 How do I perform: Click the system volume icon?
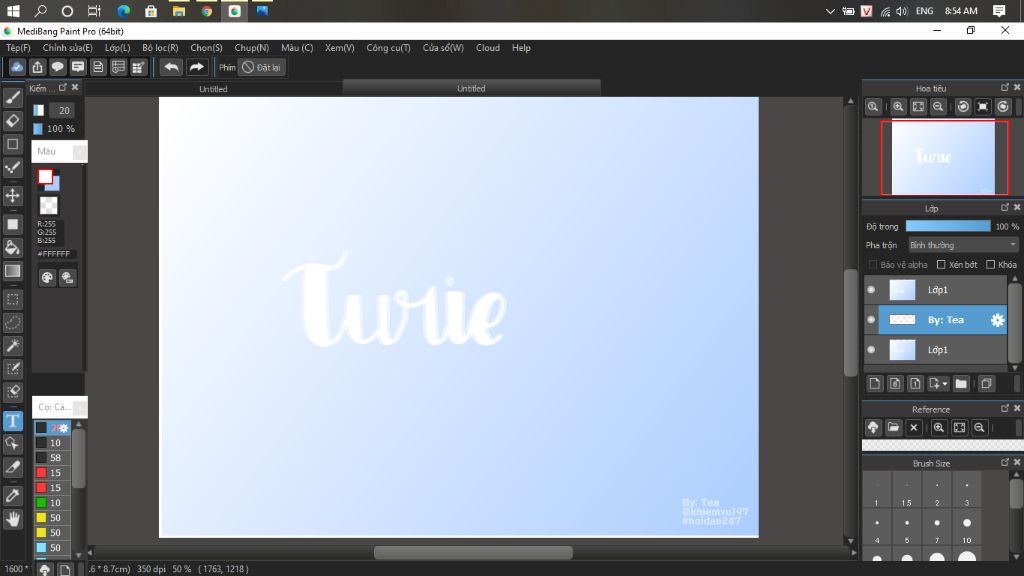point(902,11)
